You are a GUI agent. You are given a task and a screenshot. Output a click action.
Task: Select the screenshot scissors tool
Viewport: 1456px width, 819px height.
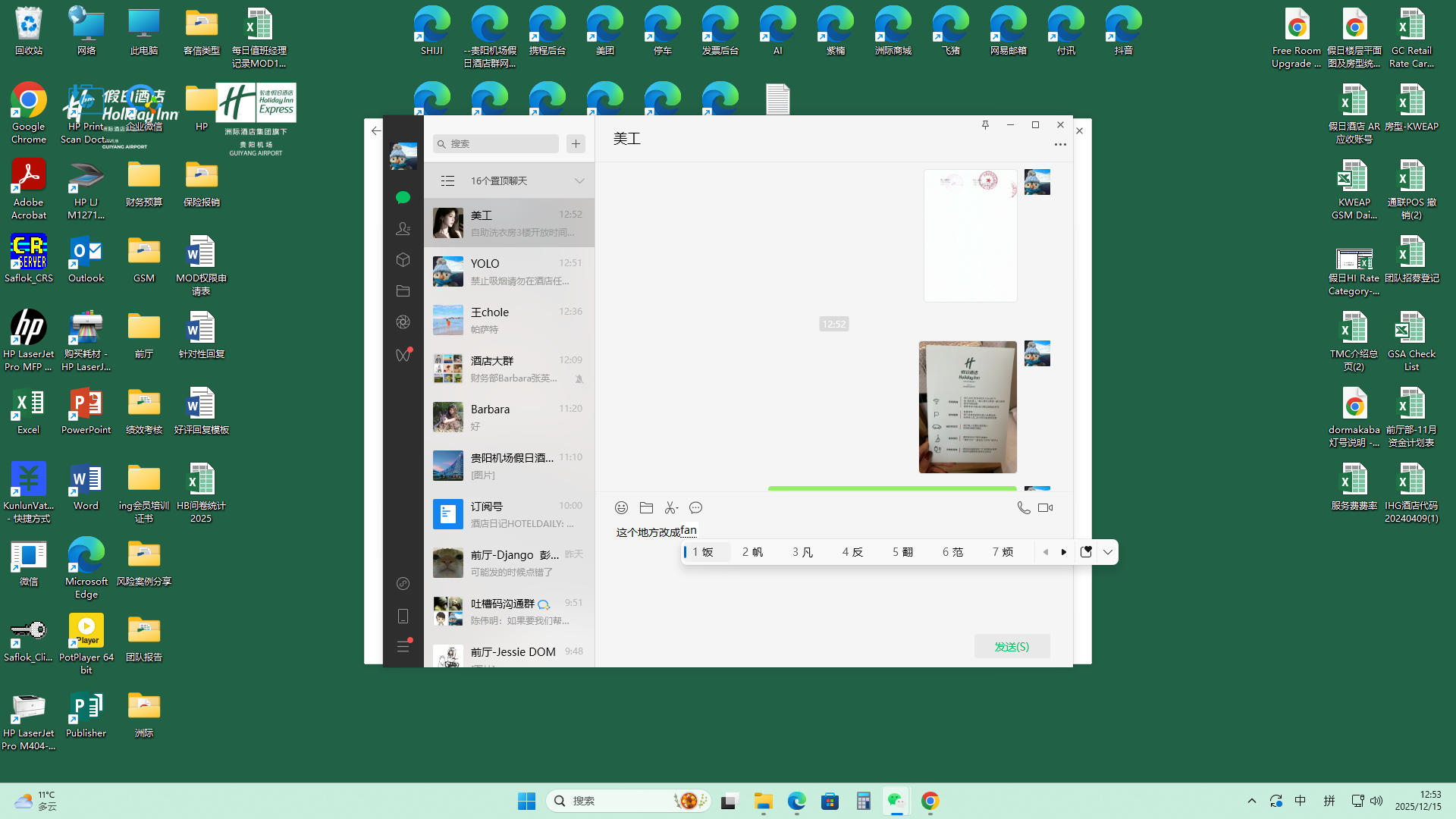pos(671,507)
